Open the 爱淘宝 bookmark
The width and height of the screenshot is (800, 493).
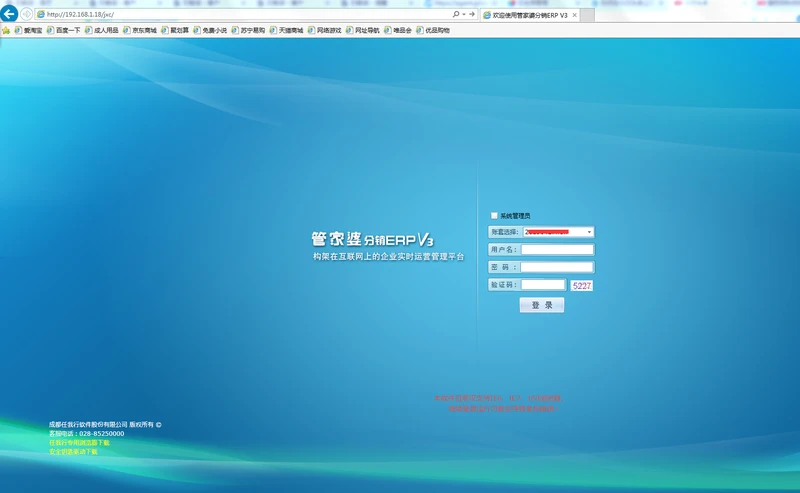(x=29, y=31)
